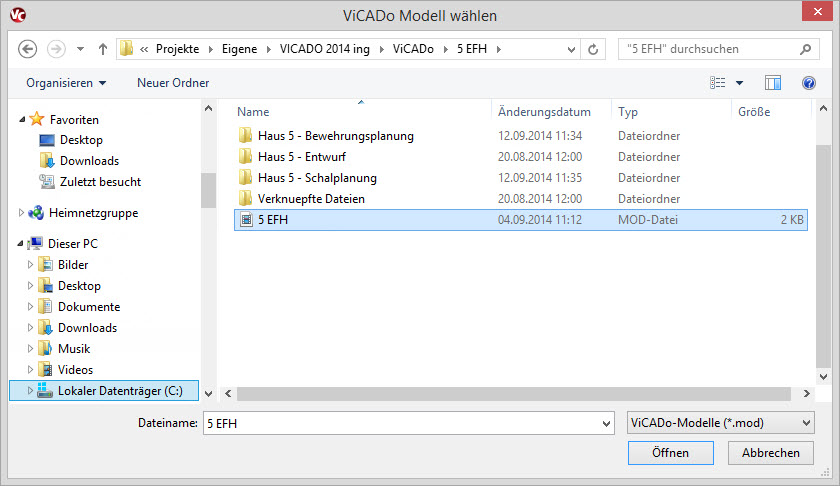
Task: Sort by the Name column header
Action: [x=253, y=112]
